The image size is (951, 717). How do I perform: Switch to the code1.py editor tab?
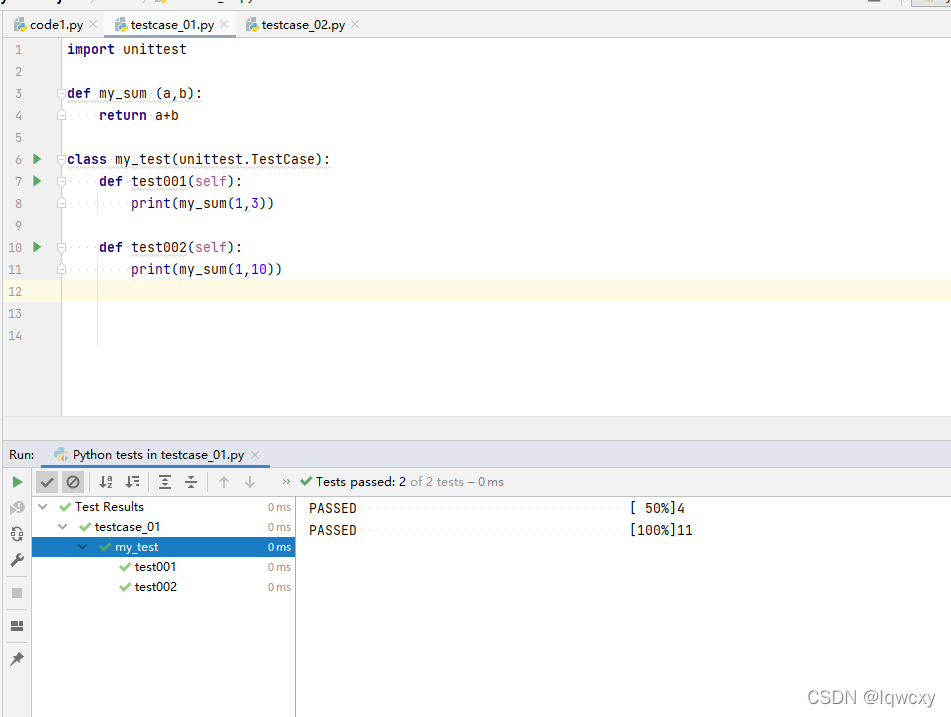(x=56, y=25)
